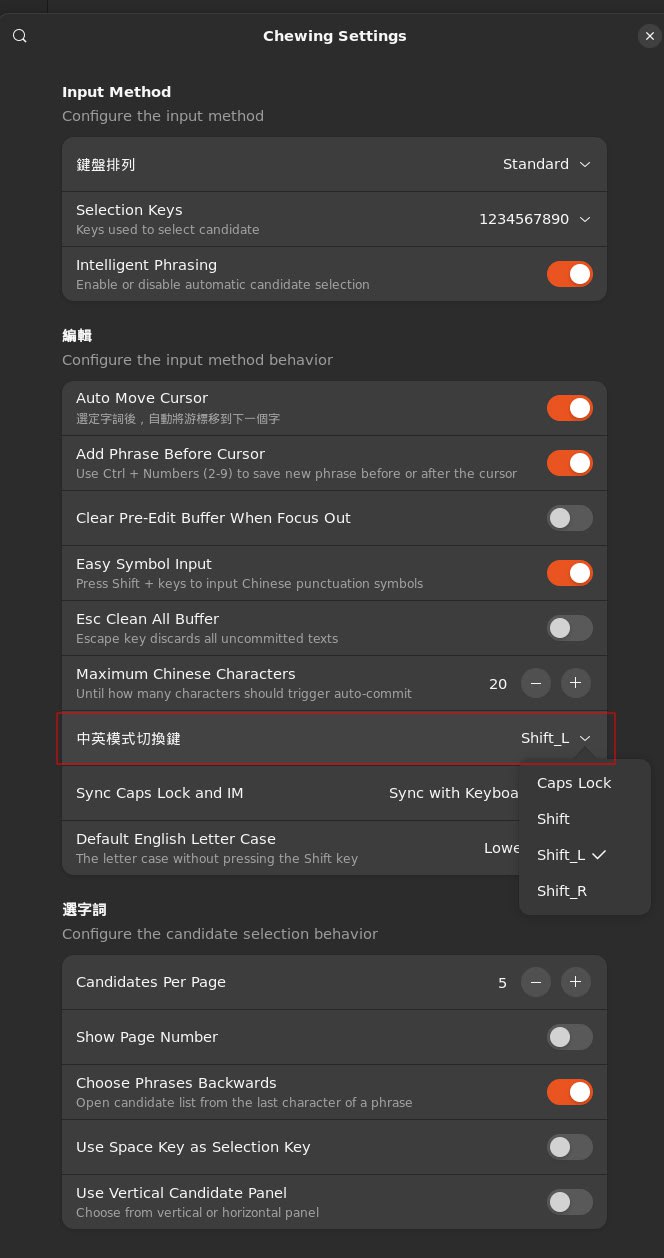The width and height of the screenshot is (664, 1258).
Task: Choose Shift_R in the popup menu
Action: coord(562,891)
